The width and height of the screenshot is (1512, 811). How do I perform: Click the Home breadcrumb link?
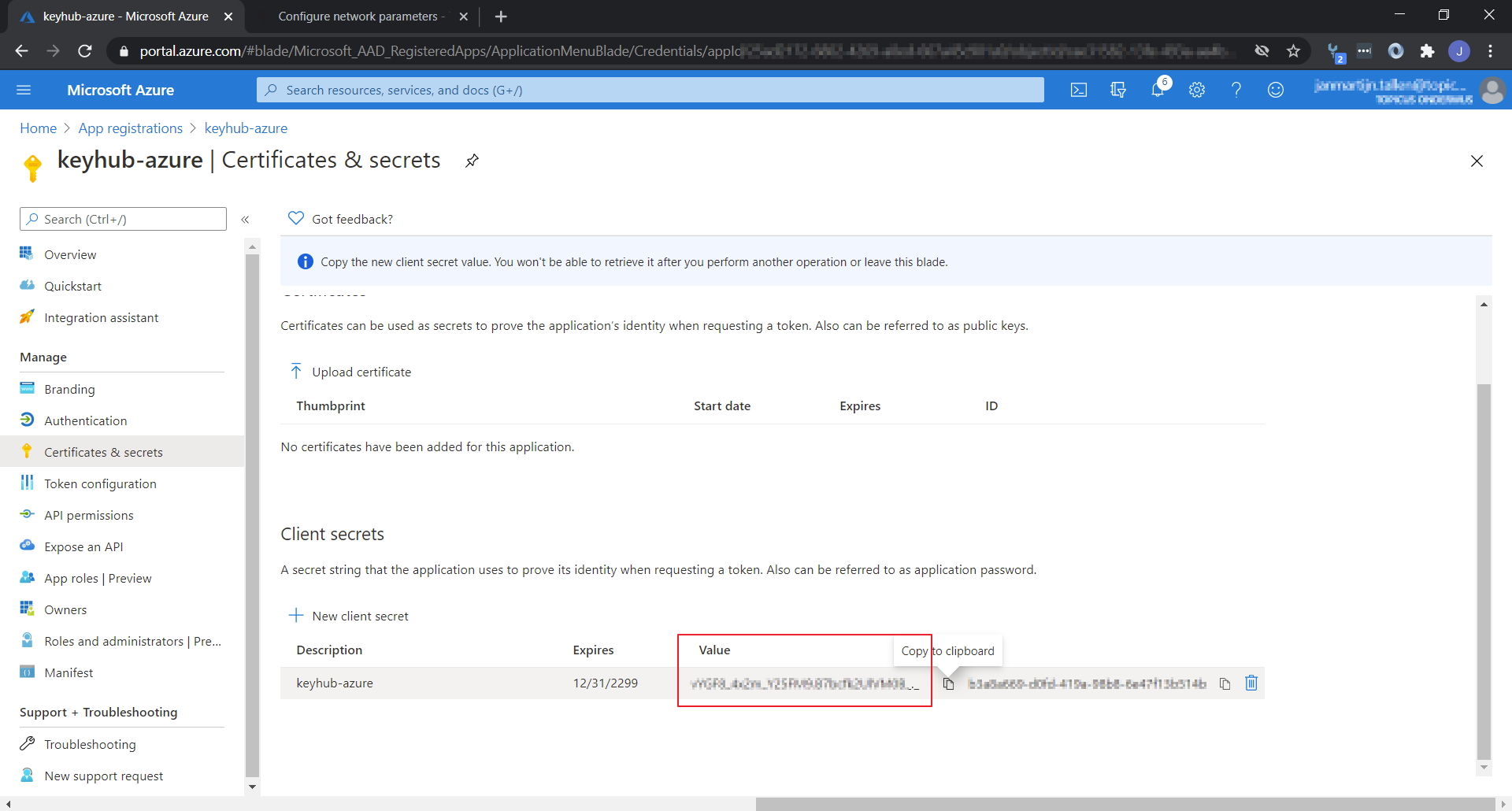point(38,128)
